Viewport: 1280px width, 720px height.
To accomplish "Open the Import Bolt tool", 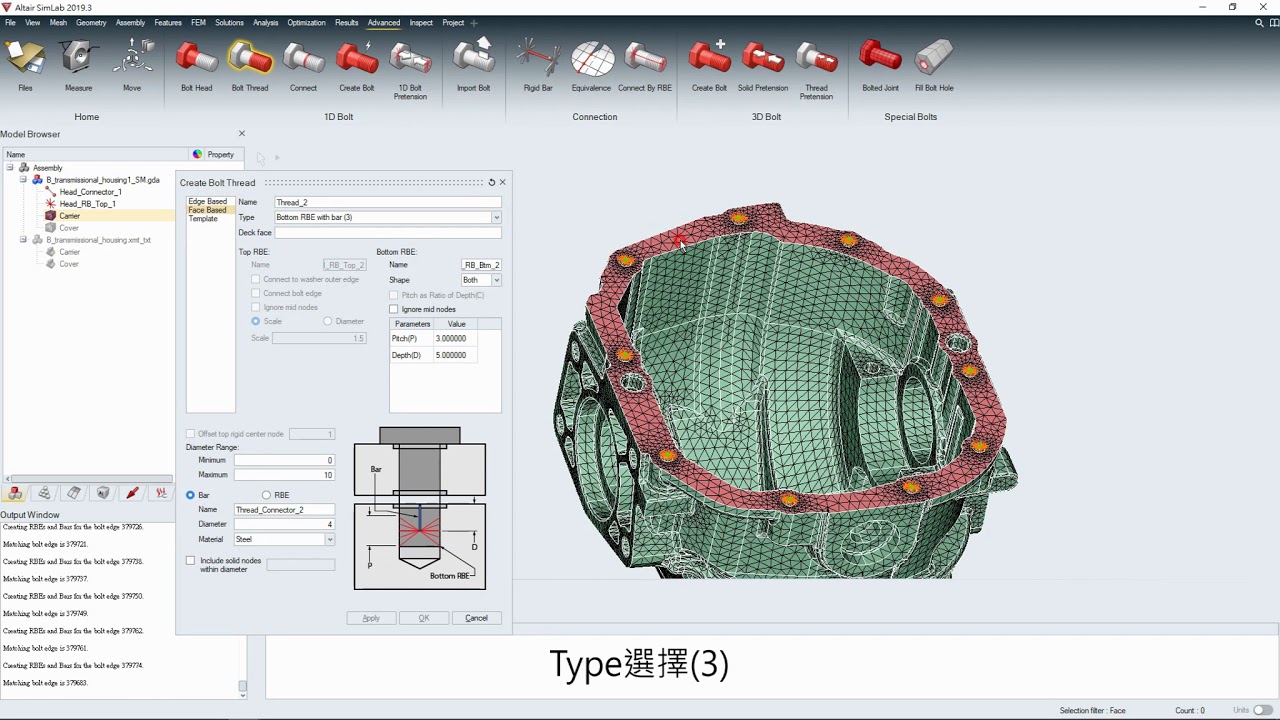I will click(473, 65).
